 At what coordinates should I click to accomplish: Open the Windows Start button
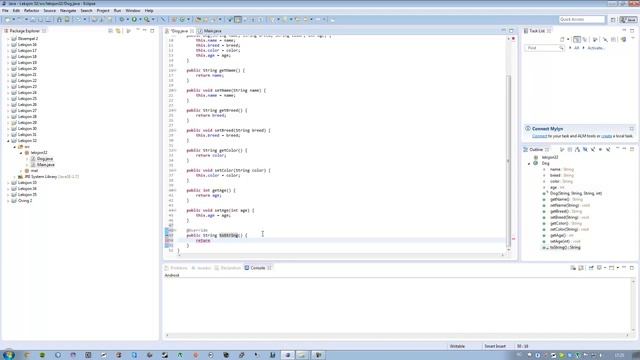pyautogui.click(x=9, y=355)
